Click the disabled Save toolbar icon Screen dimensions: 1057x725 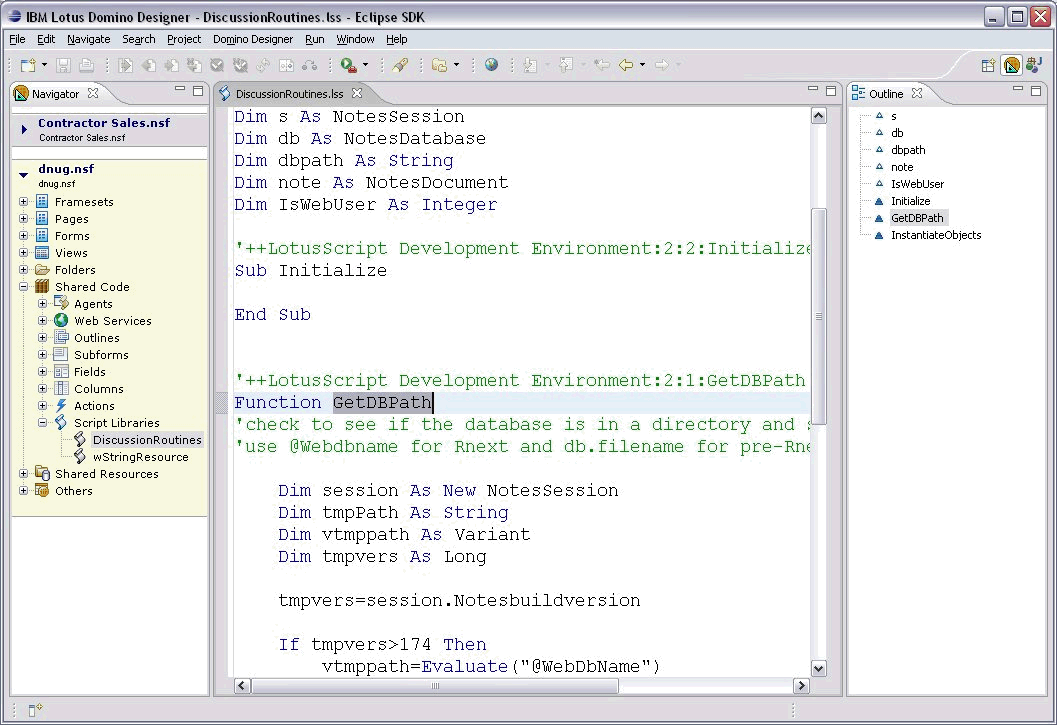point(63,65)
